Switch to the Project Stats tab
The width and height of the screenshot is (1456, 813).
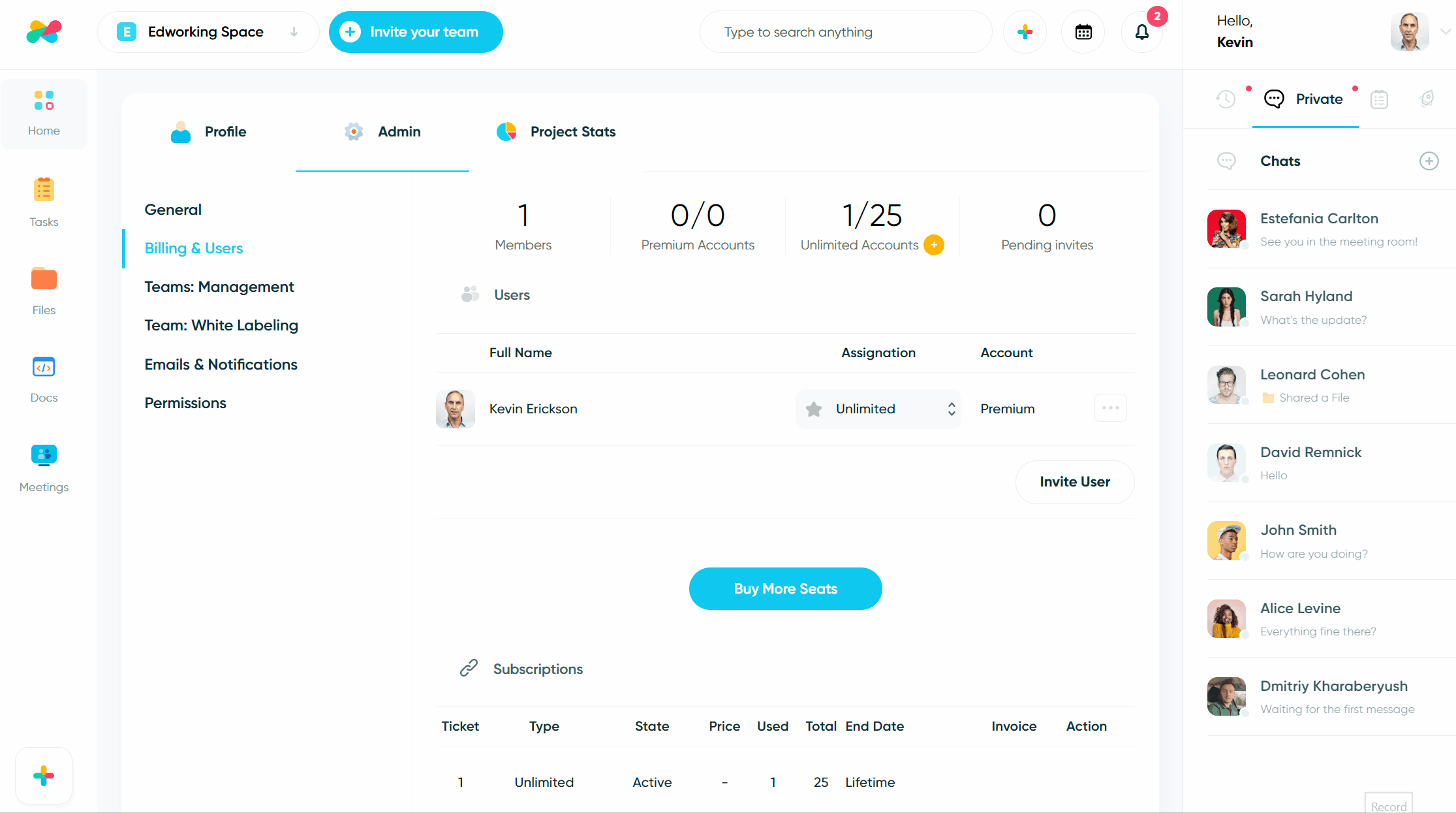(x=556, y=132)
